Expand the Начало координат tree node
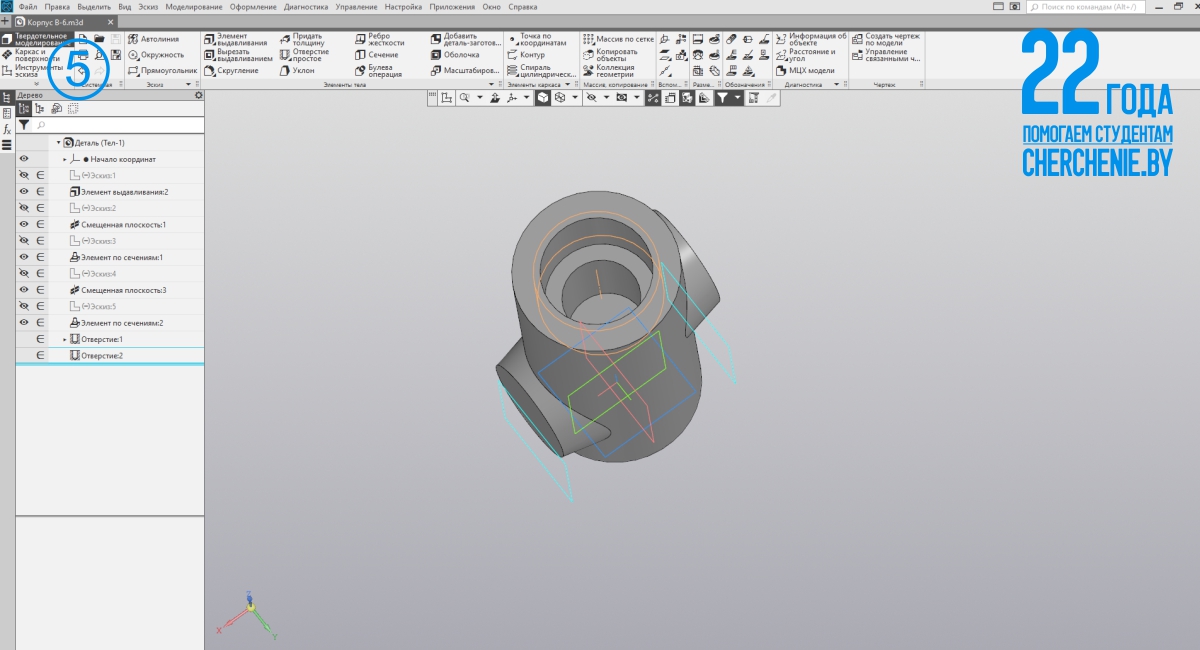Image resolution: width=1200 pixels, height=650 pixels. pos(65,159)
